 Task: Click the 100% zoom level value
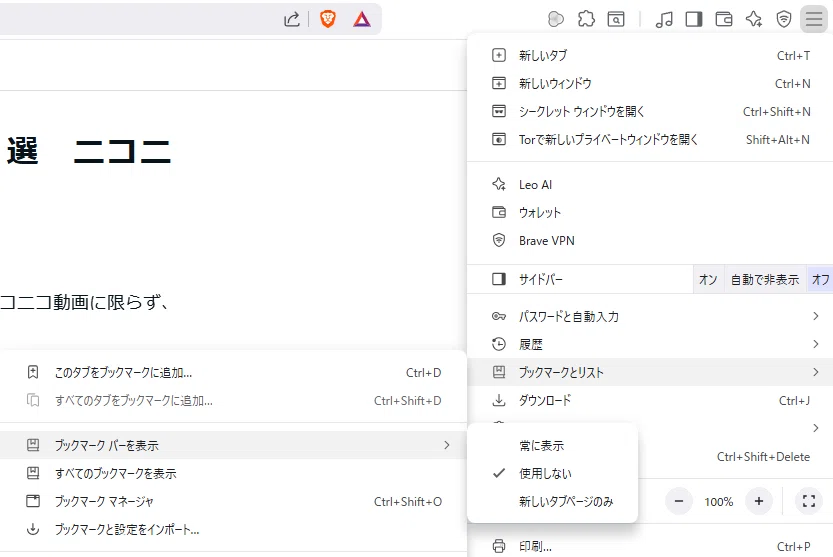tap(719, 501)
